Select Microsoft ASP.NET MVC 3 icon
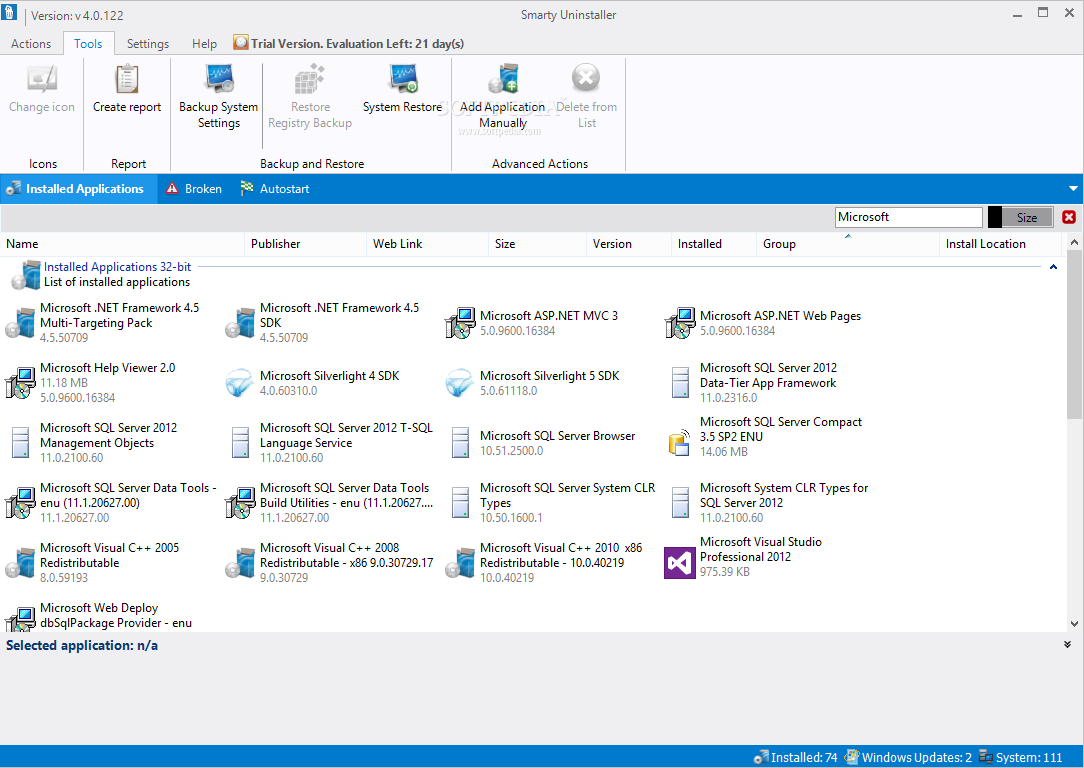 [460, 323]
